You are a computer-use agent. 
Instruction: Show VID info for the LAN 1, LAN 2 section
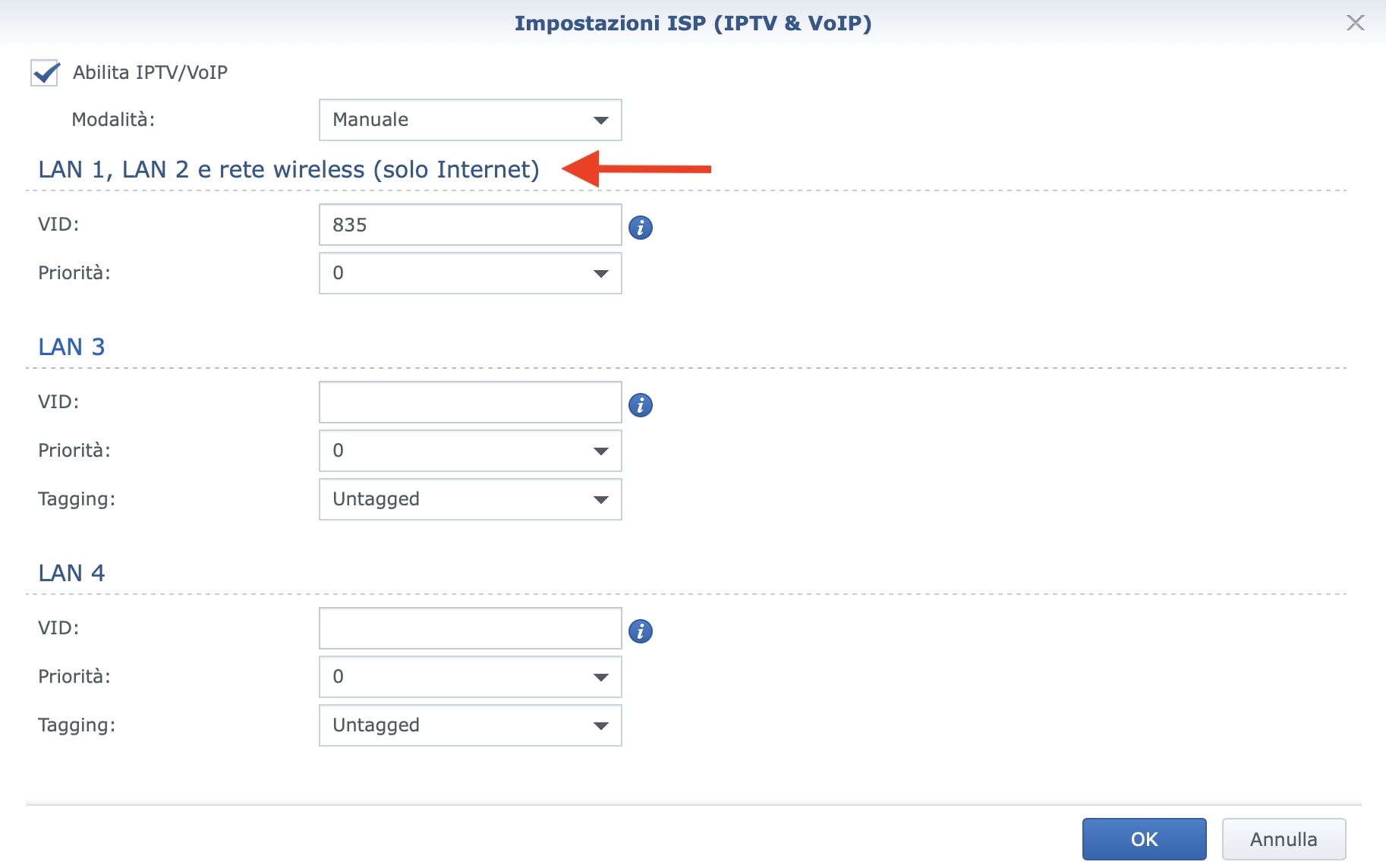coord(641,227)
